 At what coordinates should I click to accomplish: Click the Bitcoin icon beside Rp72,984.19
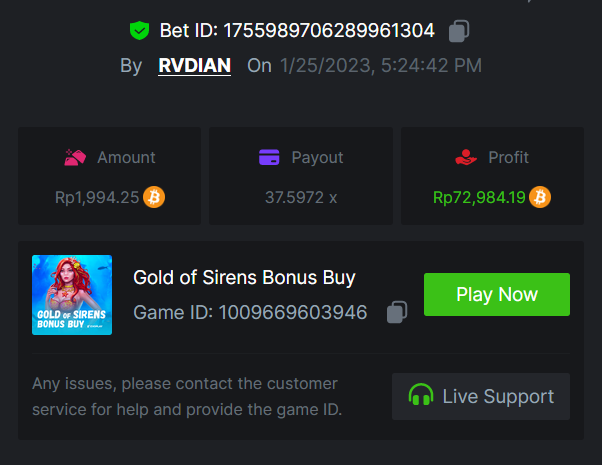click(540, 197)
